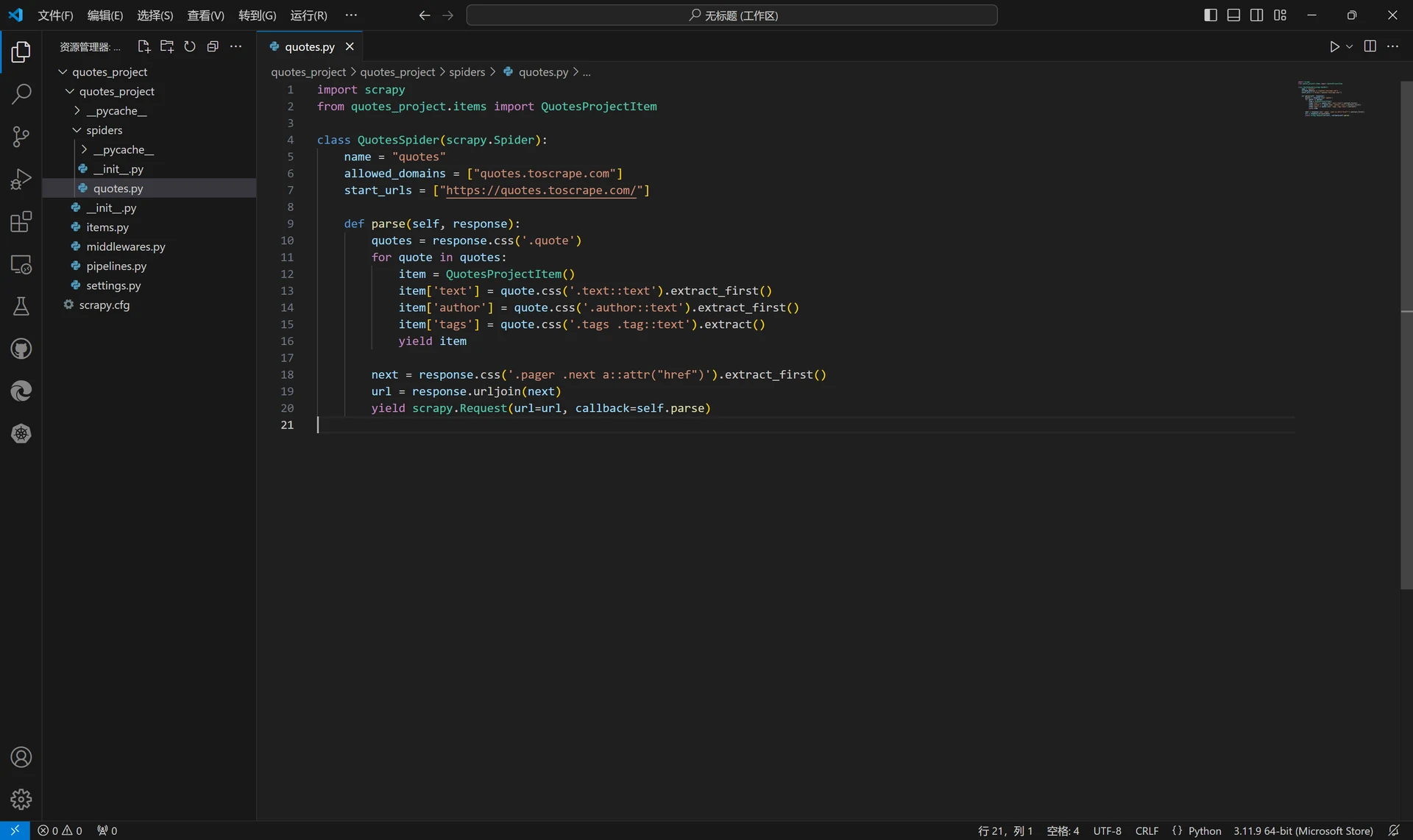Open the Accounts menu
The height and width of the screenshot is (840, 1413).
click(x=21, y=757)
